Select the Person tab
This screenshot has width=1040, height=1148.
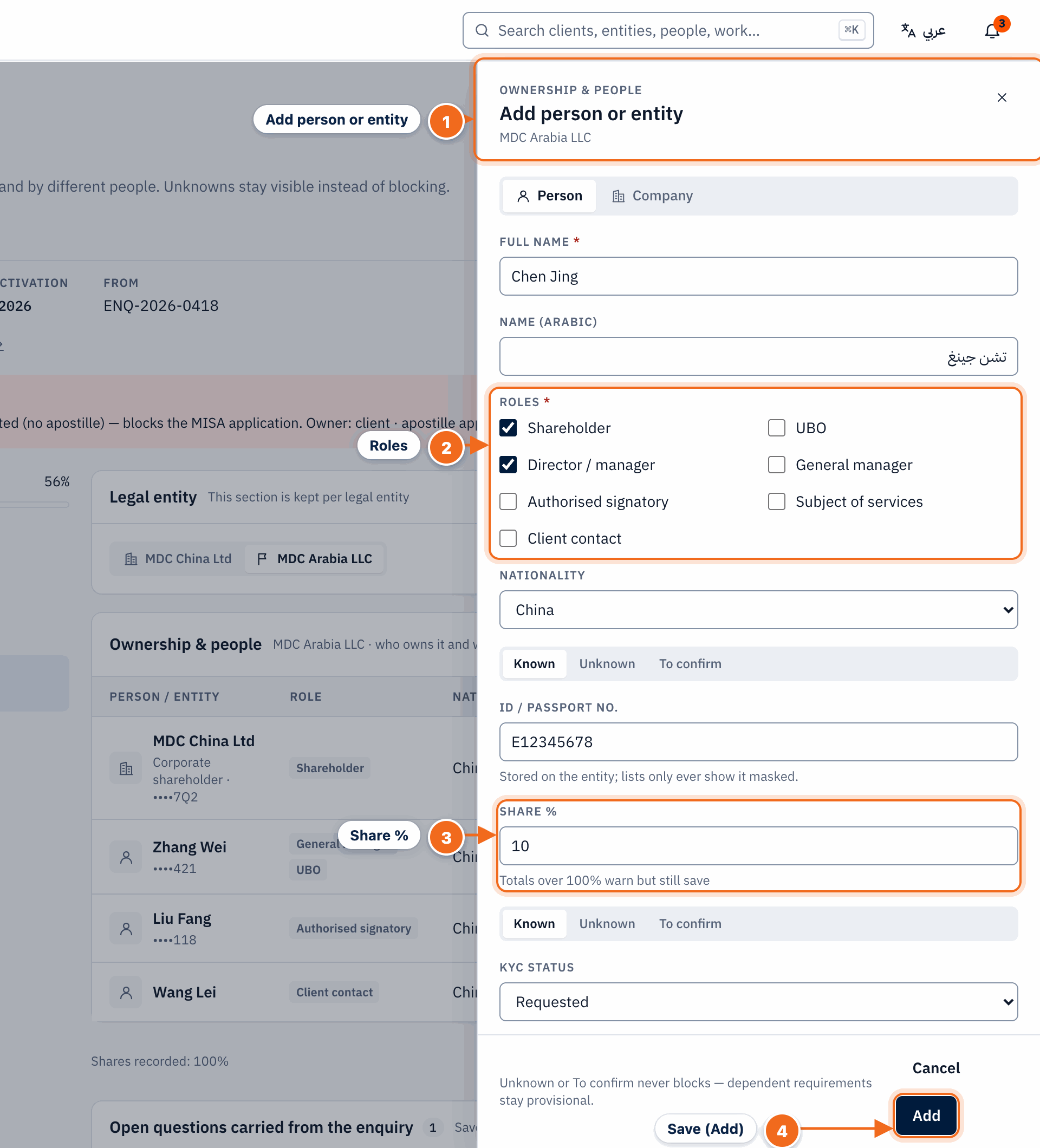pyautogui.click(x=549, y=196)
